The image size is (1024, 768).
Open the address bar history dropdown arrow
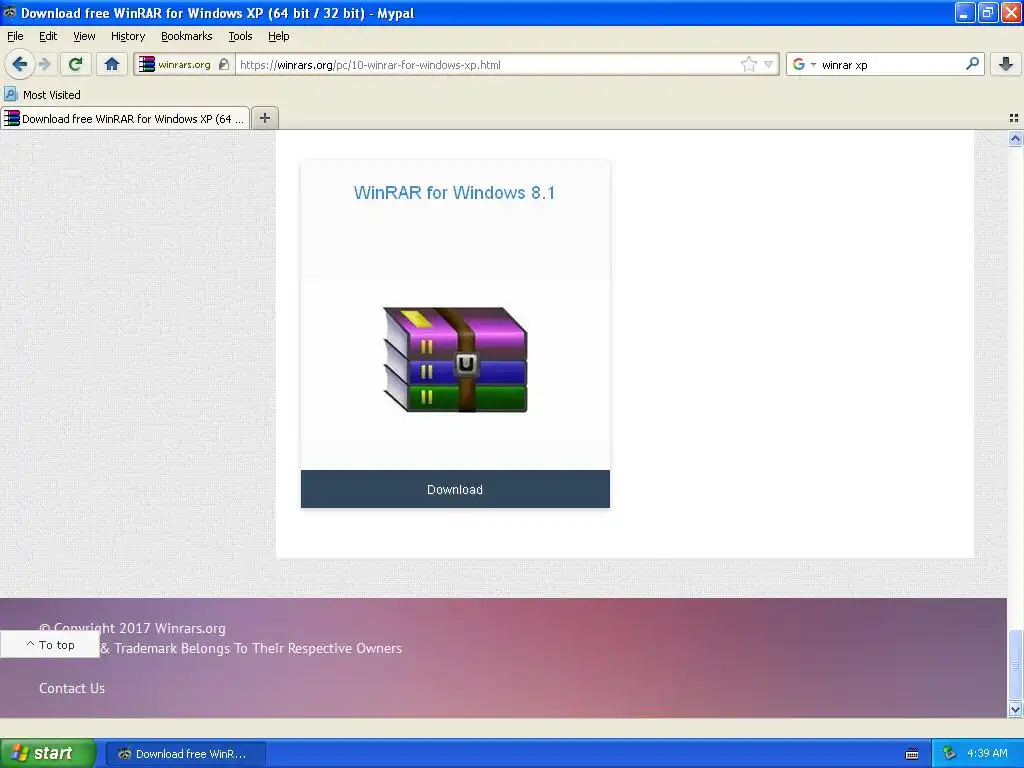coord(769,64)
